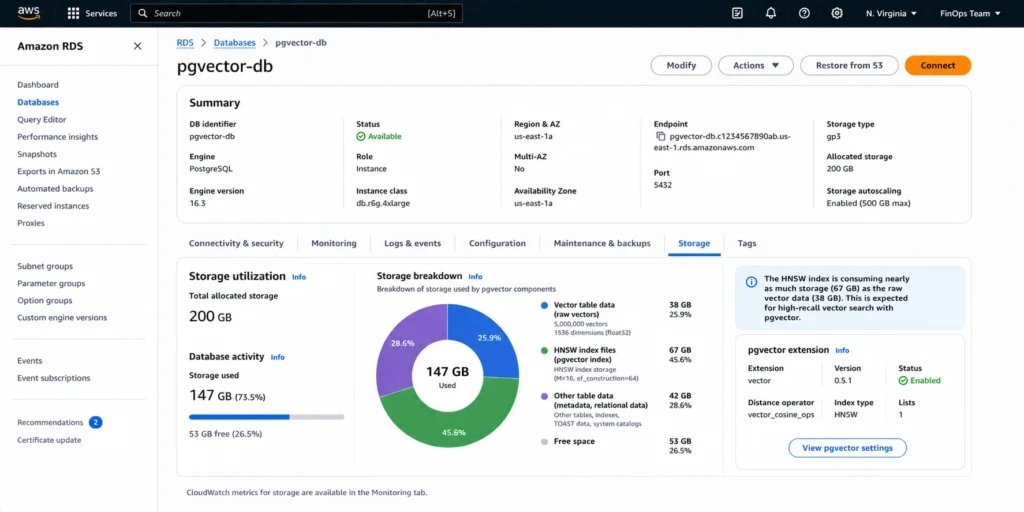1024x512 pixels.
Task: Copy the endpoint using the copy icon
Action: point(660,136)
